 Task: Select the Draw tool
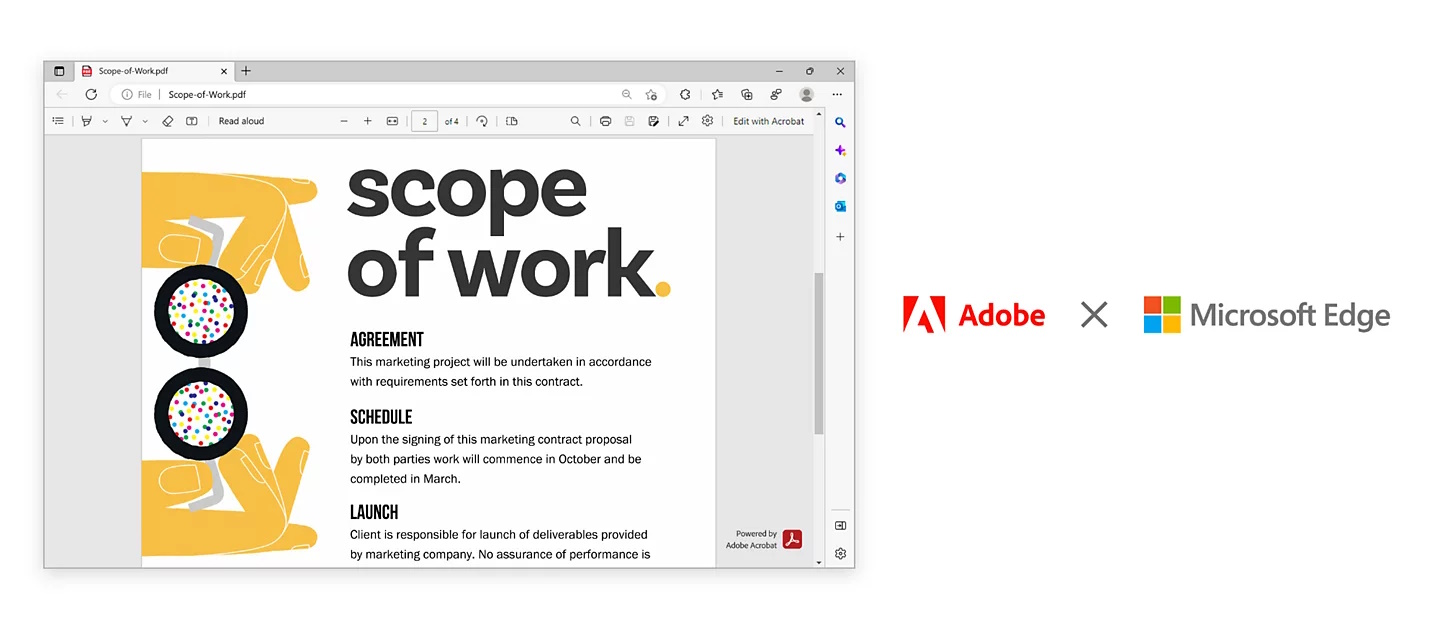coord(125,121)
